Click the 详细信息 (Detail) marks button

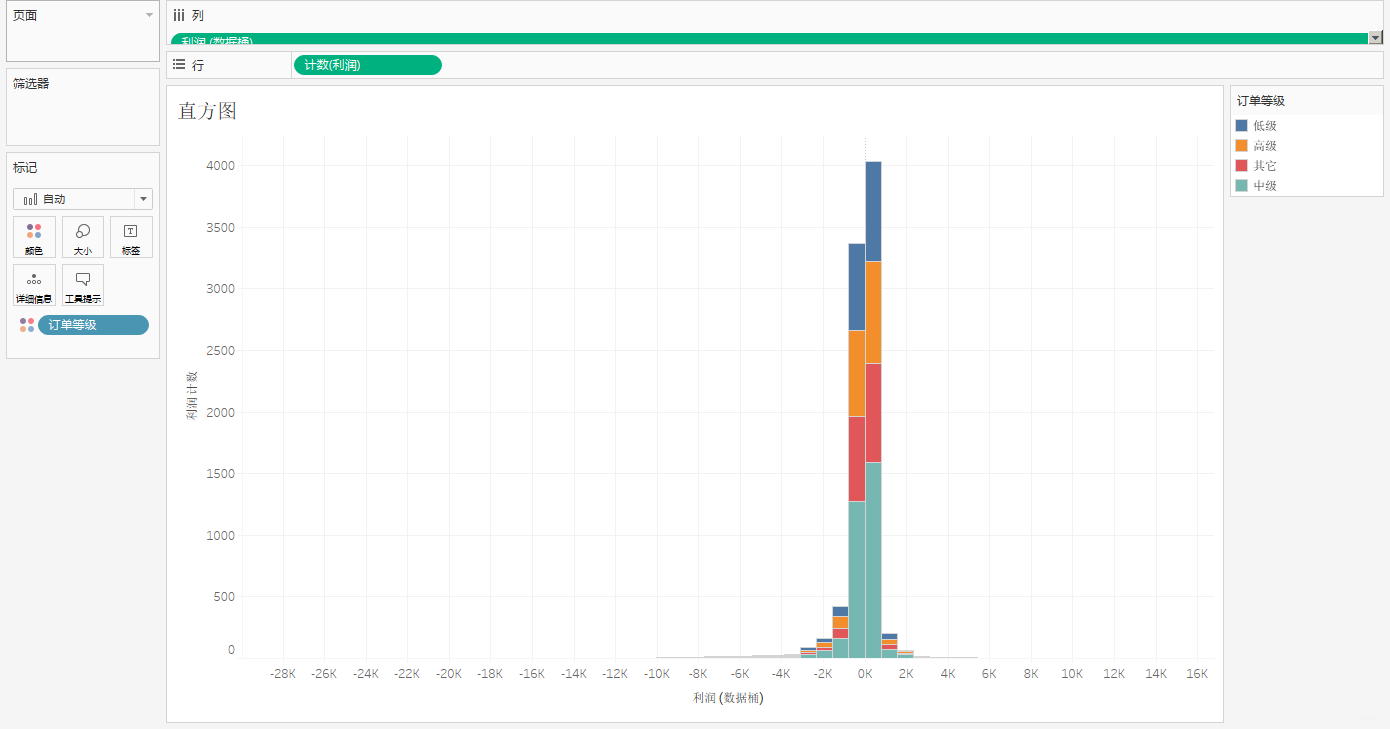(x=34, y=285)
